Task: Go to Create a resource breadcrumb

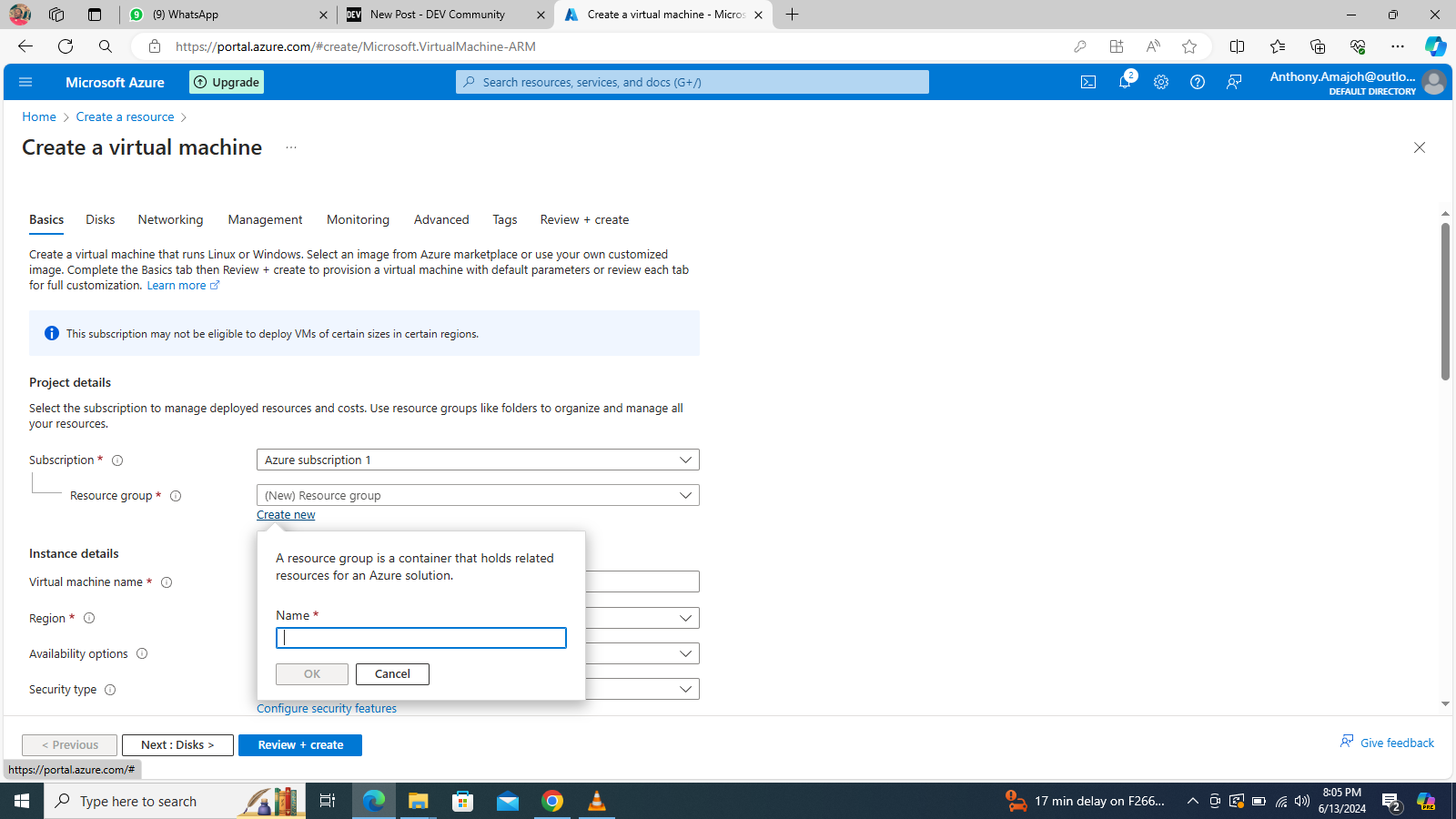Action: click(125, 117)
